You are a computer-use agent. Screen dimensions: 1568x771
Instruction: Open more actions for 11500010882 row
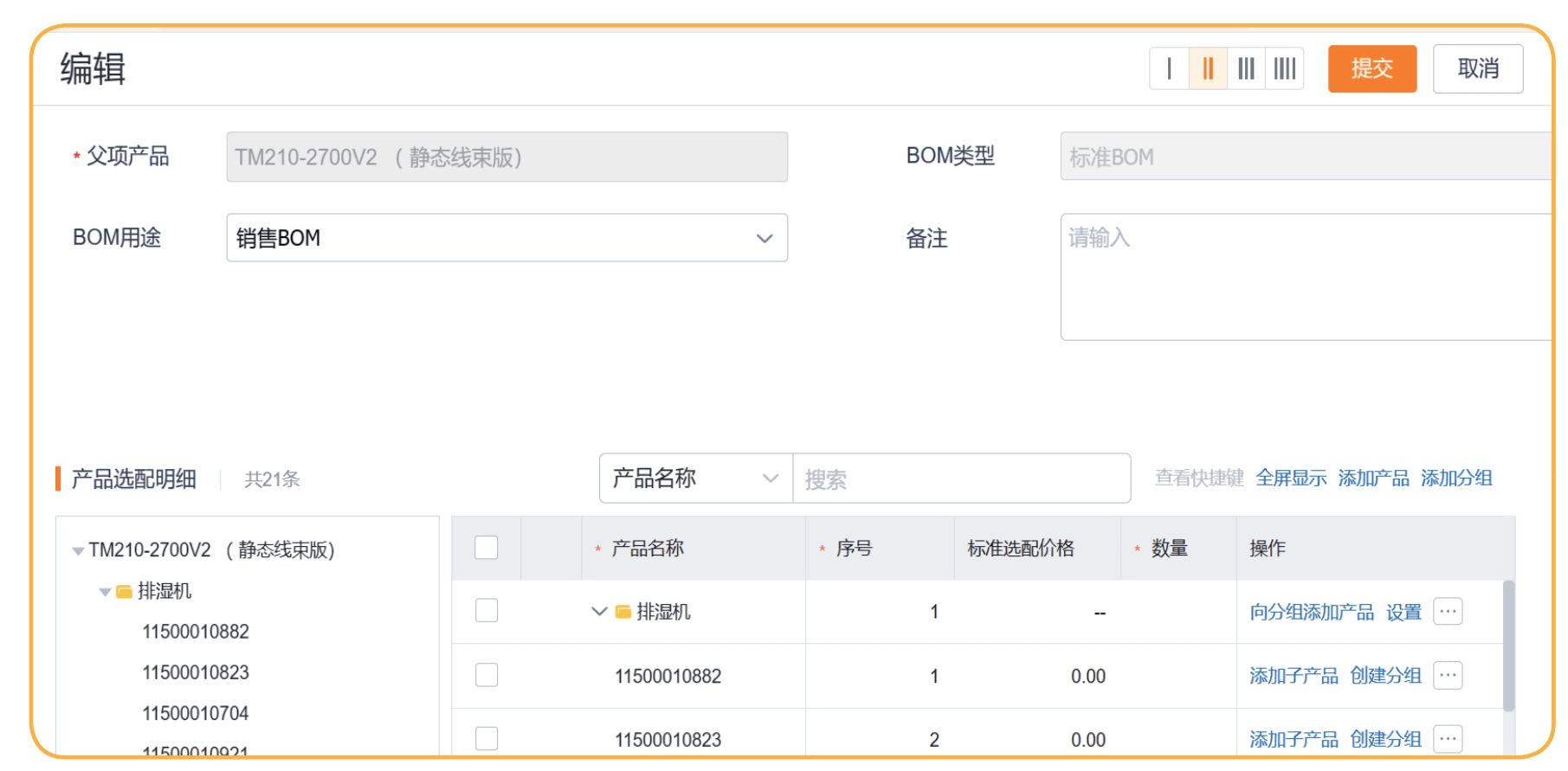pyautogui.click(x=1448, y=675)
